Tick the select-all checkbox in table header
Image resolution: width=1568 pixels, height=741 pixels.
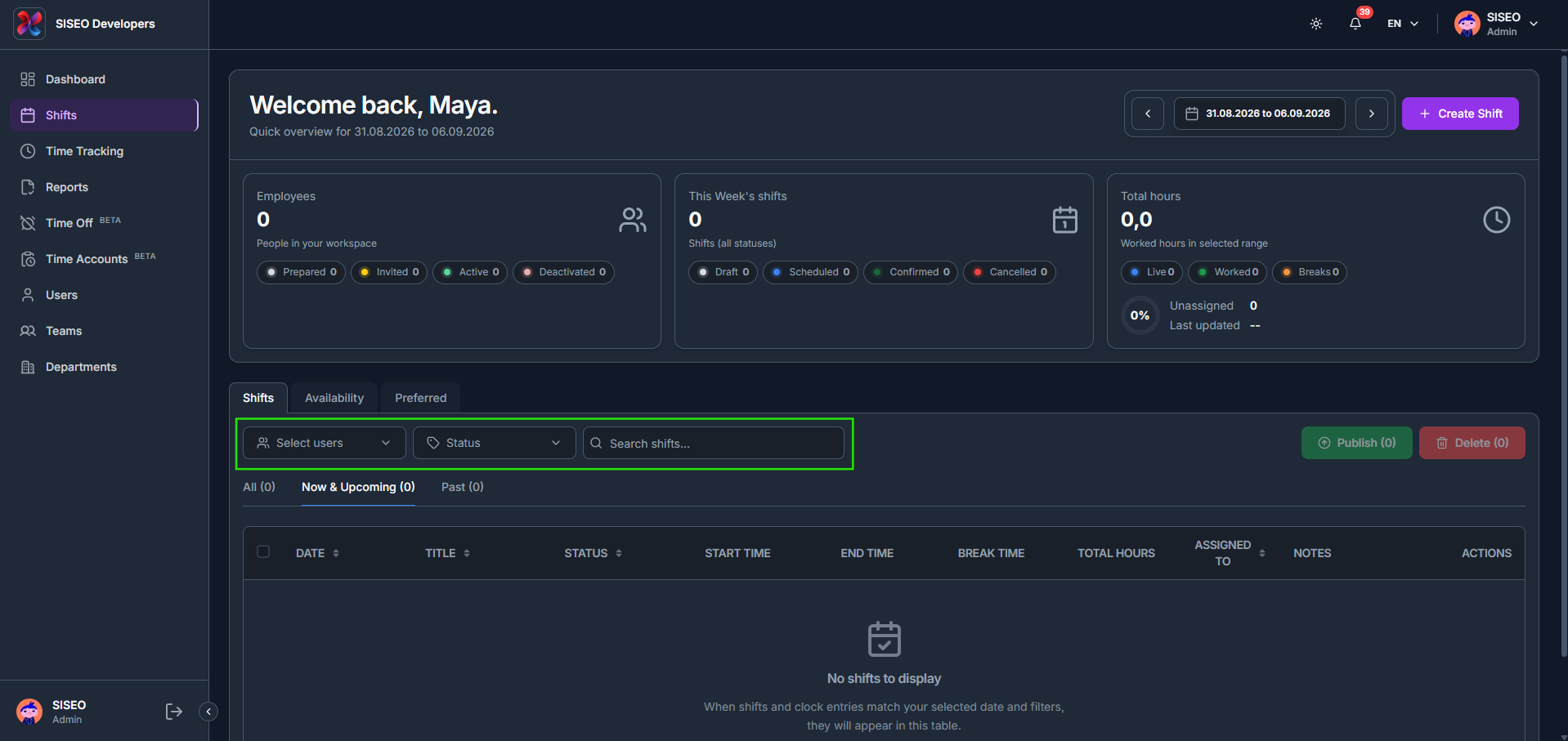(x=263, y=551)
